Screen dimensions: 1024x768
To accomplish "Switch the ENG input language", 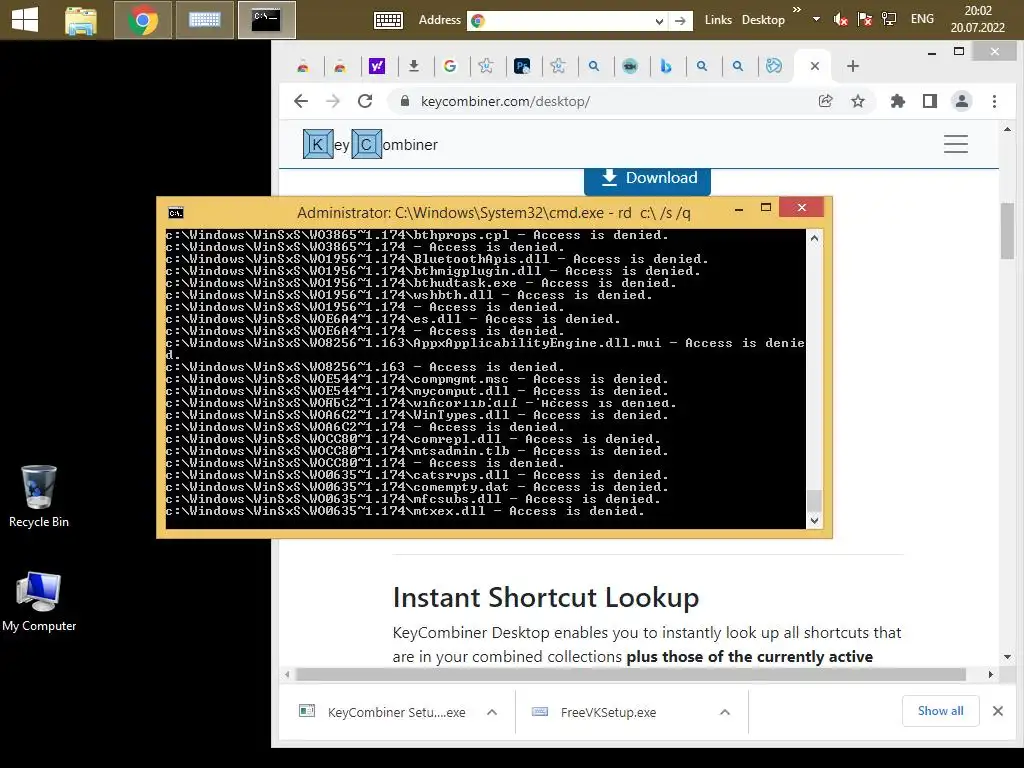I will [x=922, y=19].
